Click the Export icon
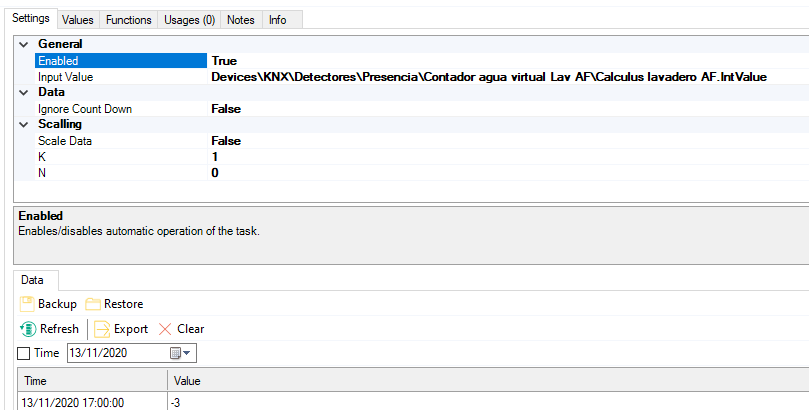The image size is (809, 410). pyautogui.click(x=102, y=329)
